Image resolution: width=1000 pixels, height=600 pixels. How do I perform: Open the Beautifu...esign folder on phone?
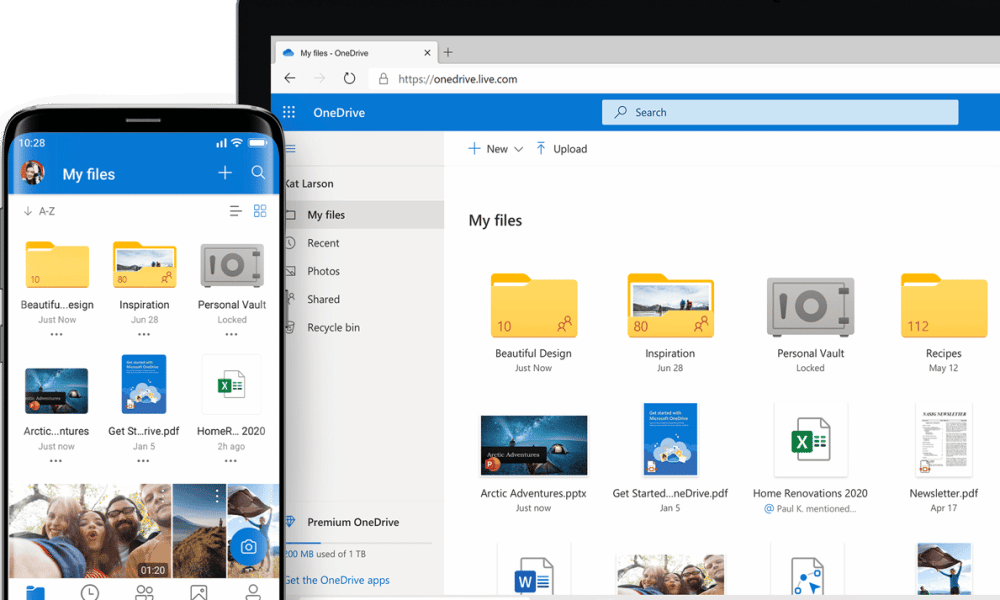57,265
